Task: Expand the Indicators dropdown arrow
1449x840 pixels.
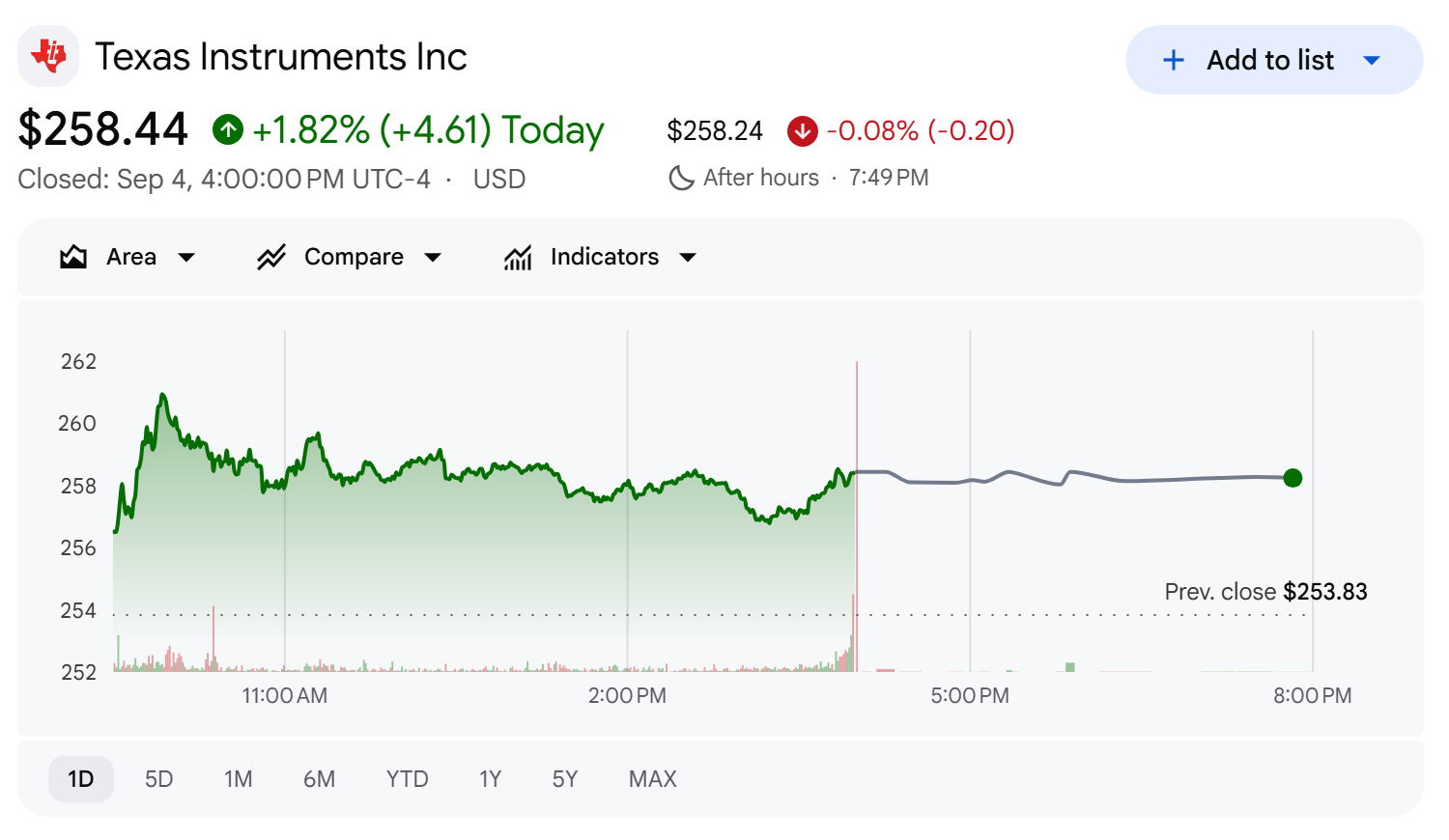Action: point(688,258)
